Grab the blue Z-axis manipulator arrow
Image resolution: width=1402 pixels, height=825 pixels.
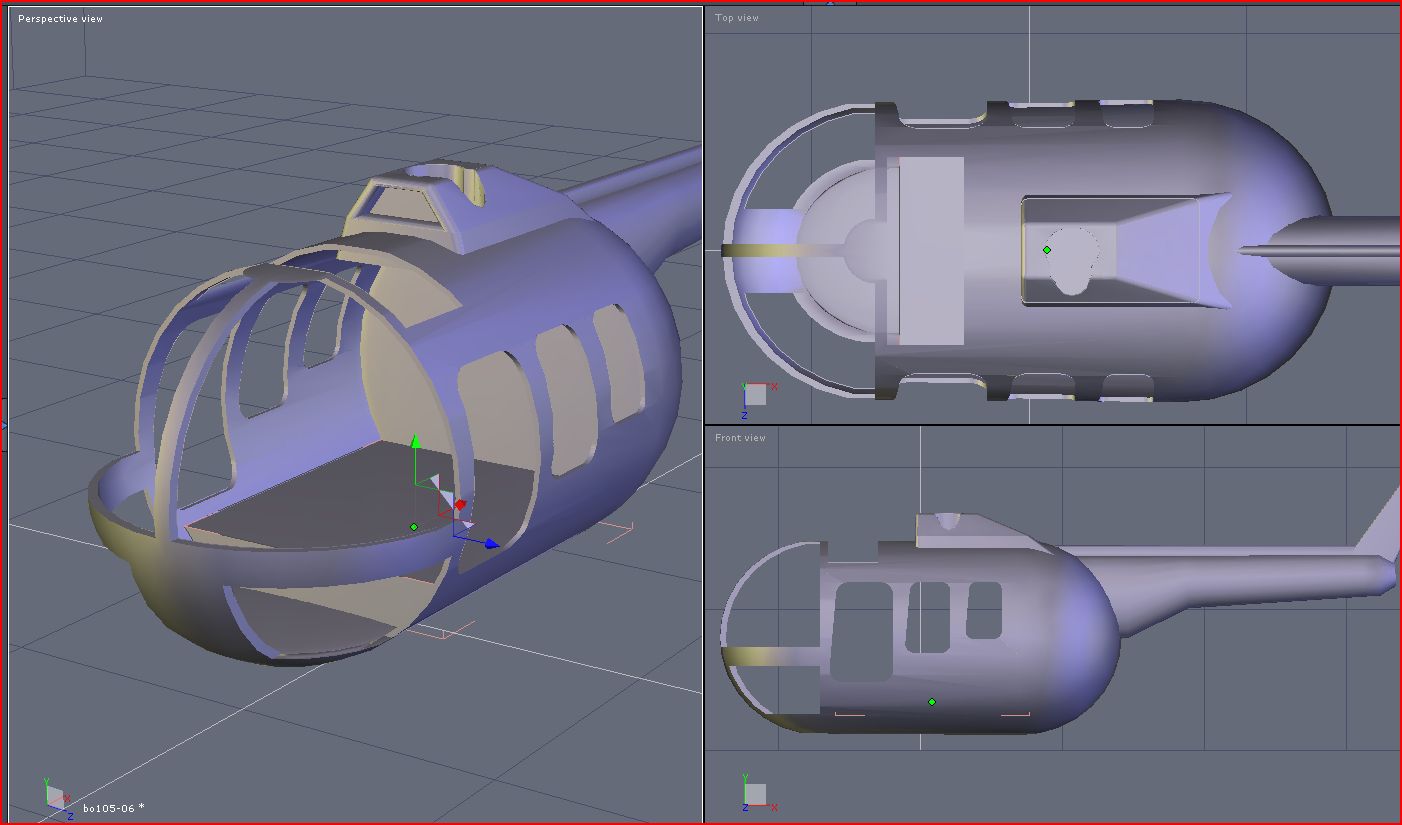click(491, 544)
